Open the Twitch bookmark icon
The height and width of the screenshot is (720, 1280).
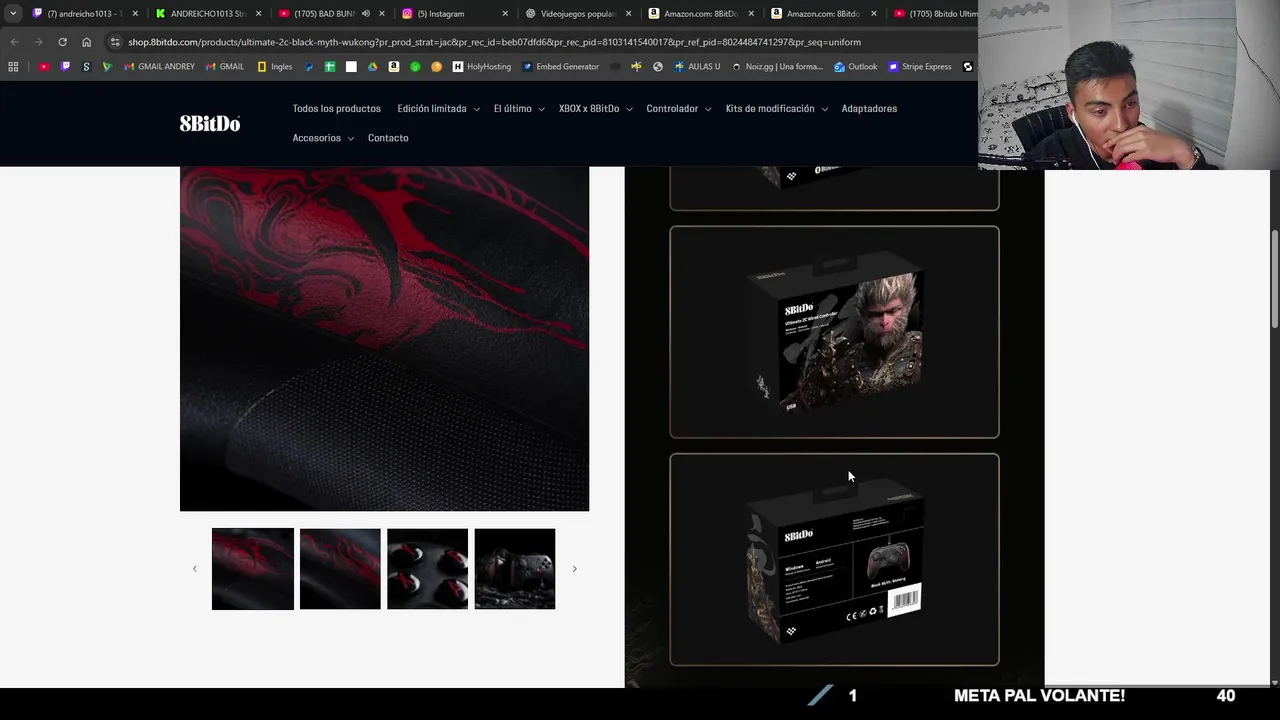[x=66, y=67]
